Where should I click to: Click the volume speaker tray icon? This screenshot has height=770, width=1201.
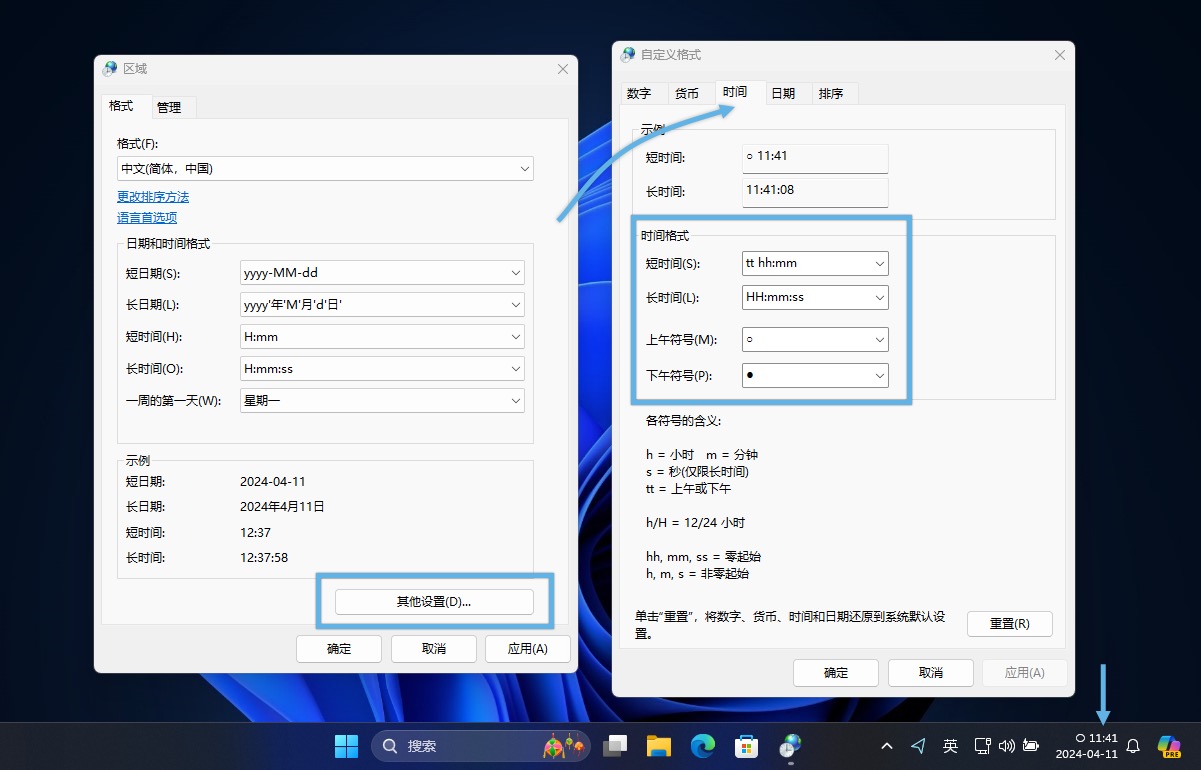point(1006,746)
